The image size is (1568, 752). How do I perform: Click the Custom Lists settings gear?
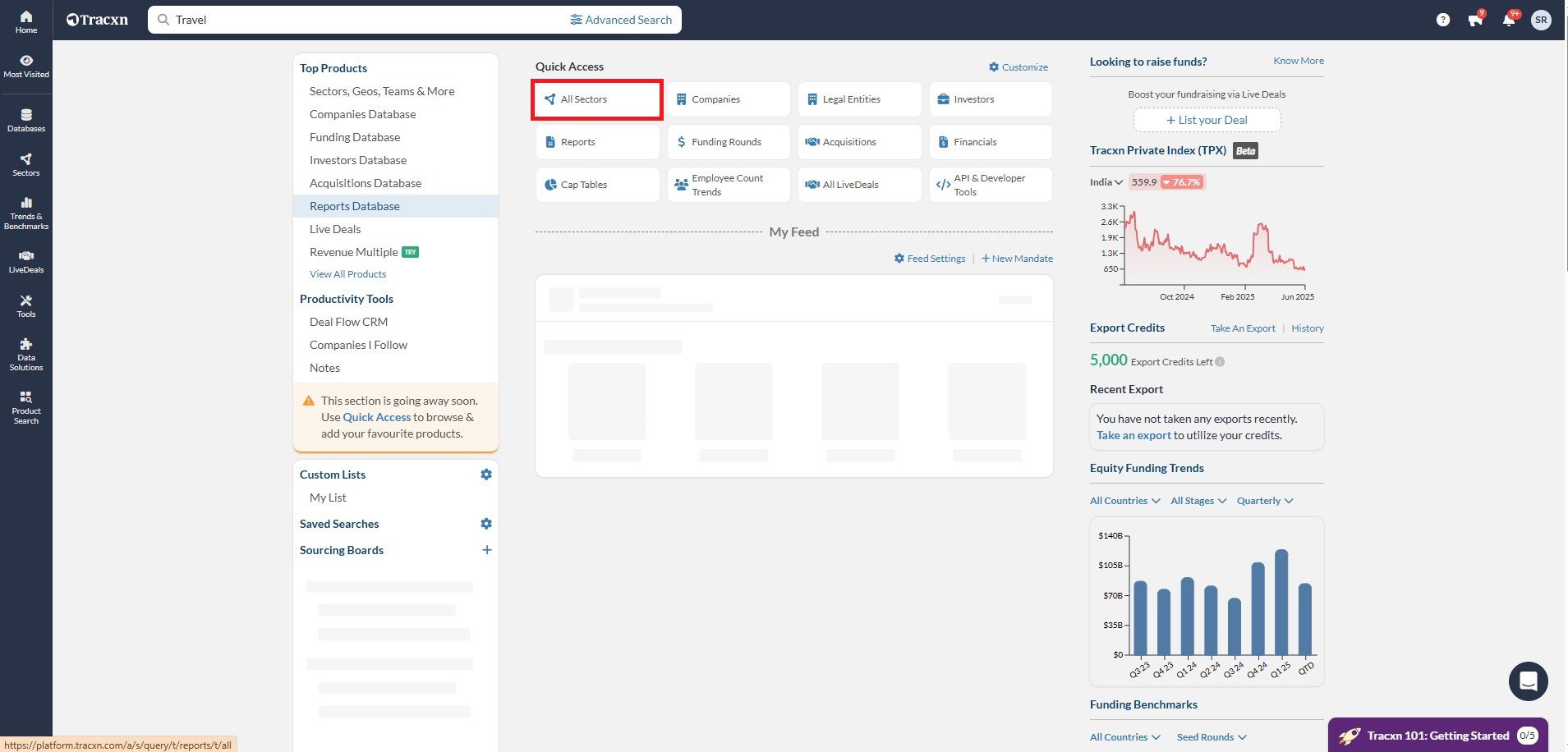pyautogui.click(x=486, y=475)
